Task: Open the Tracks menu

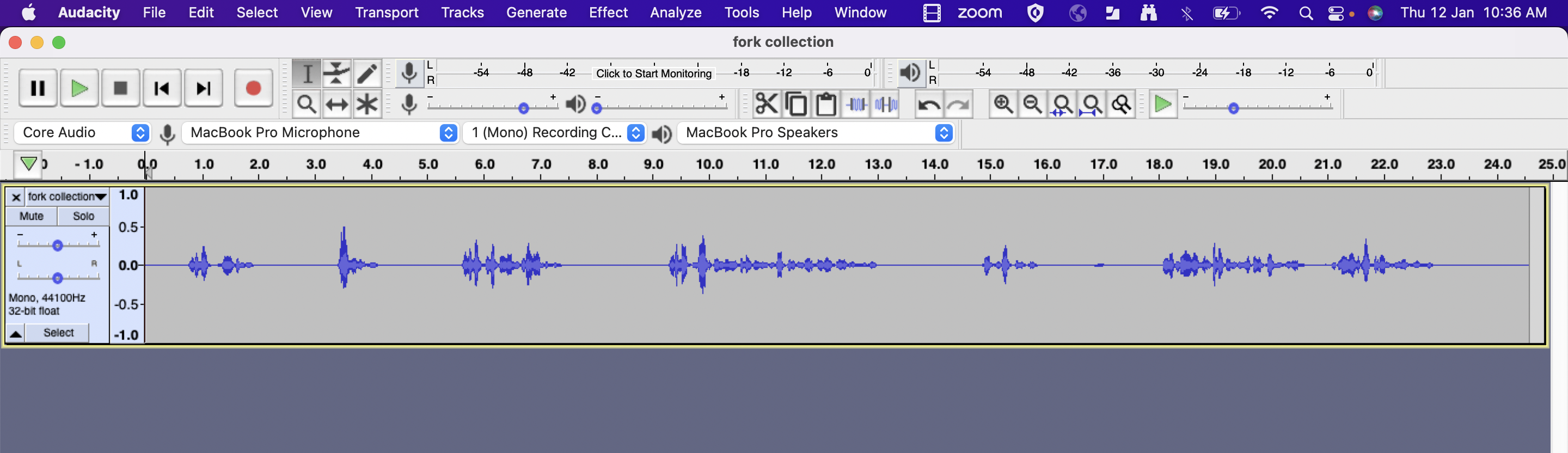Action: point(462,13)
